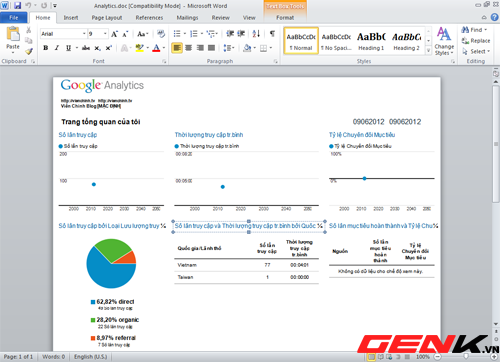
Task: Expand bullets list dropdown
Action: [x=185, y=34]
